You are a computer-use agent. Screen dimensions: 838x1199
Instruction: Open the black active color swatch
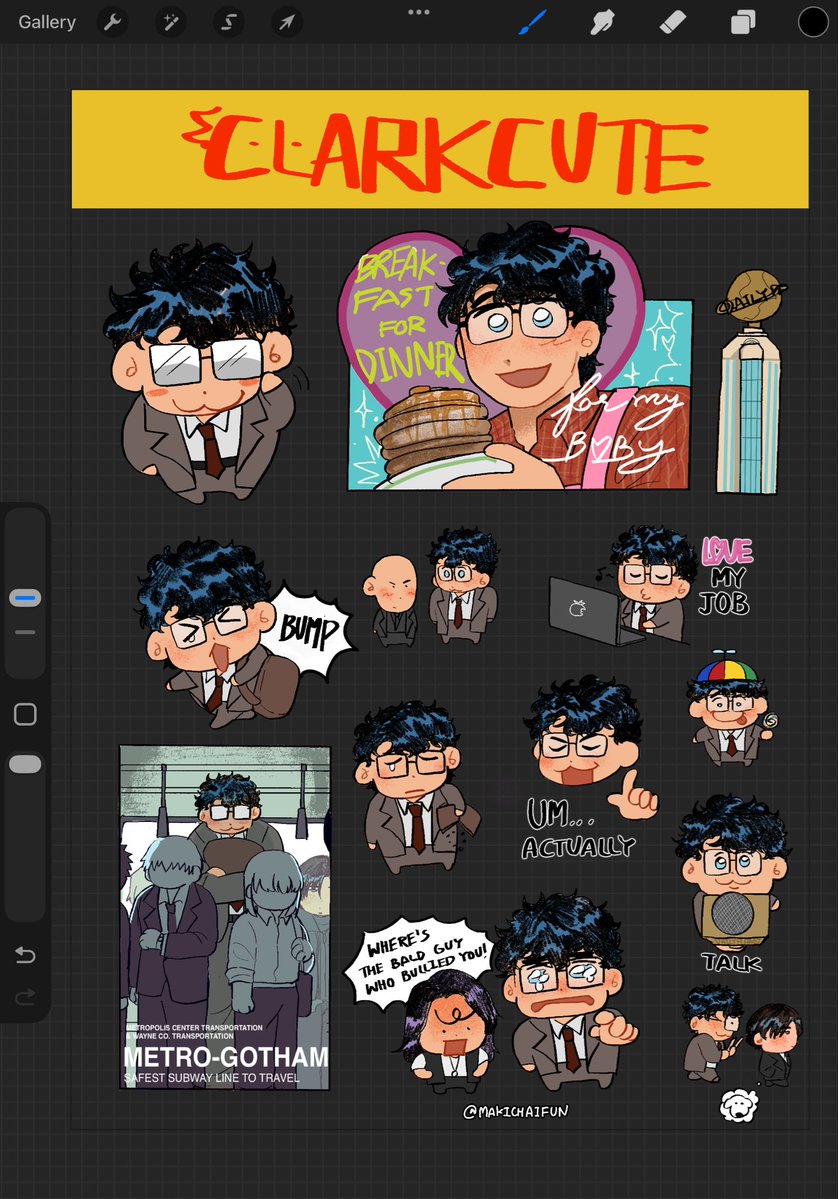pos(813,22)
